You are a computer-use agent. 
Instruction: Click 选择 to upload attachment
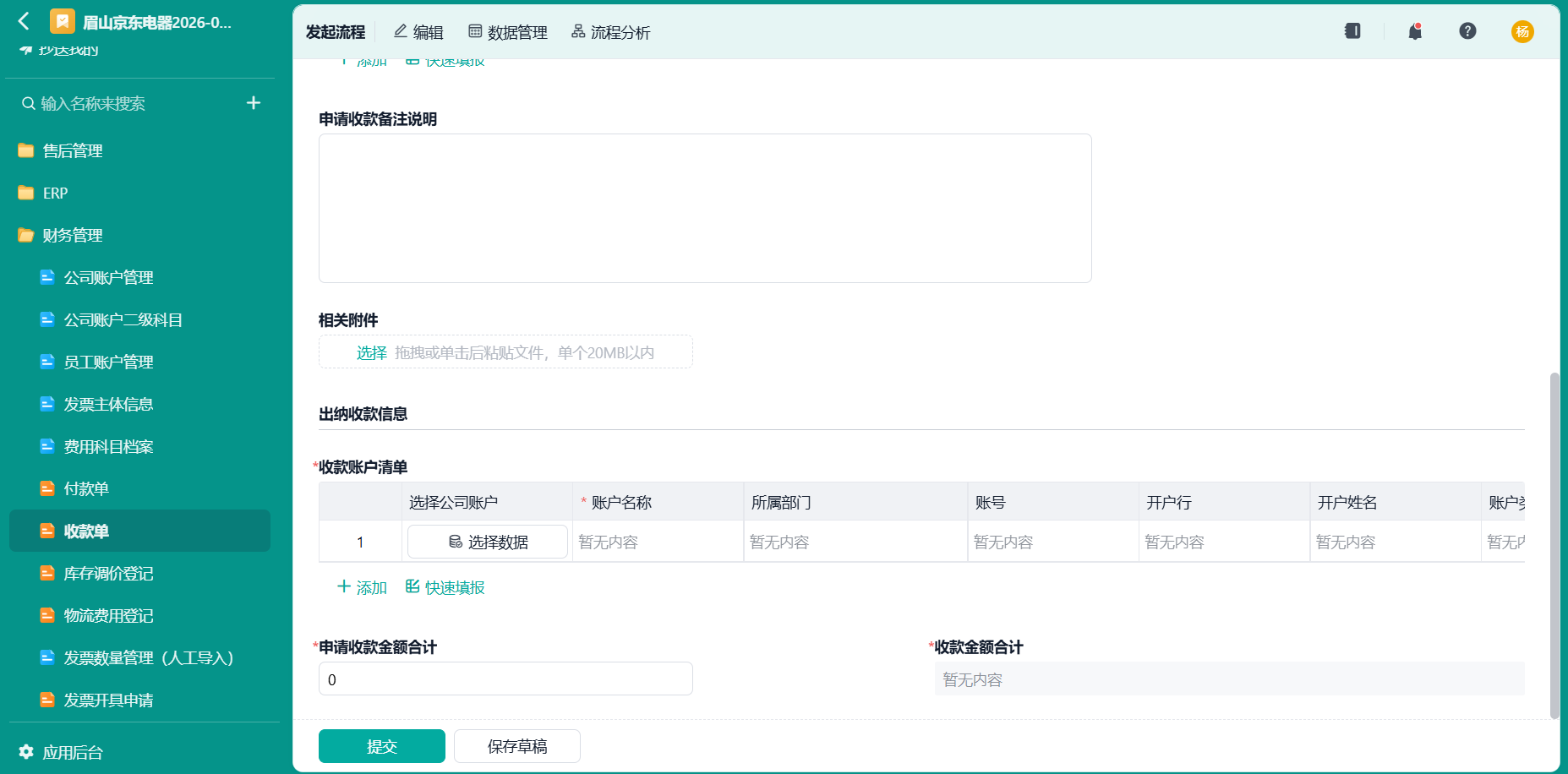click(x=371, y=352)
